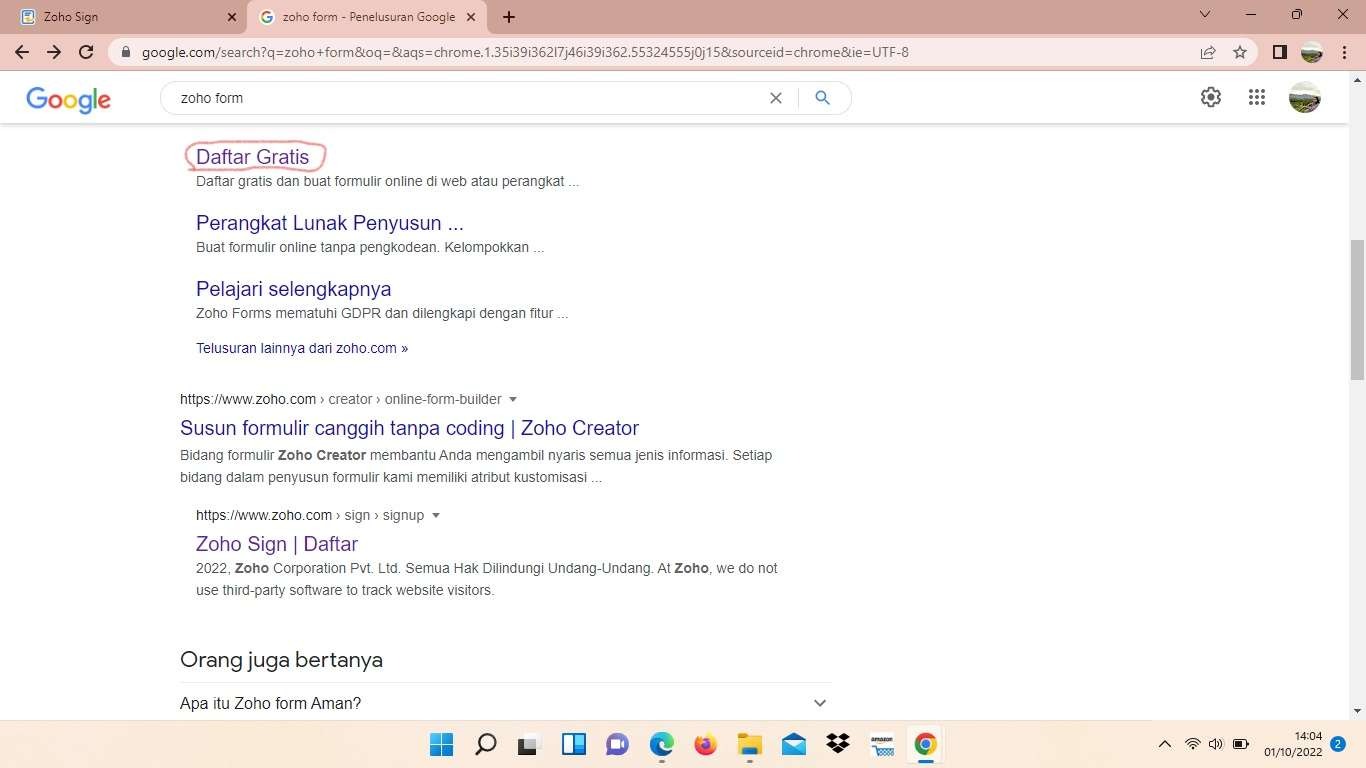Open the Google account avatar
Viewport: 1366px width, 768px height.
tap(1305, 97)
